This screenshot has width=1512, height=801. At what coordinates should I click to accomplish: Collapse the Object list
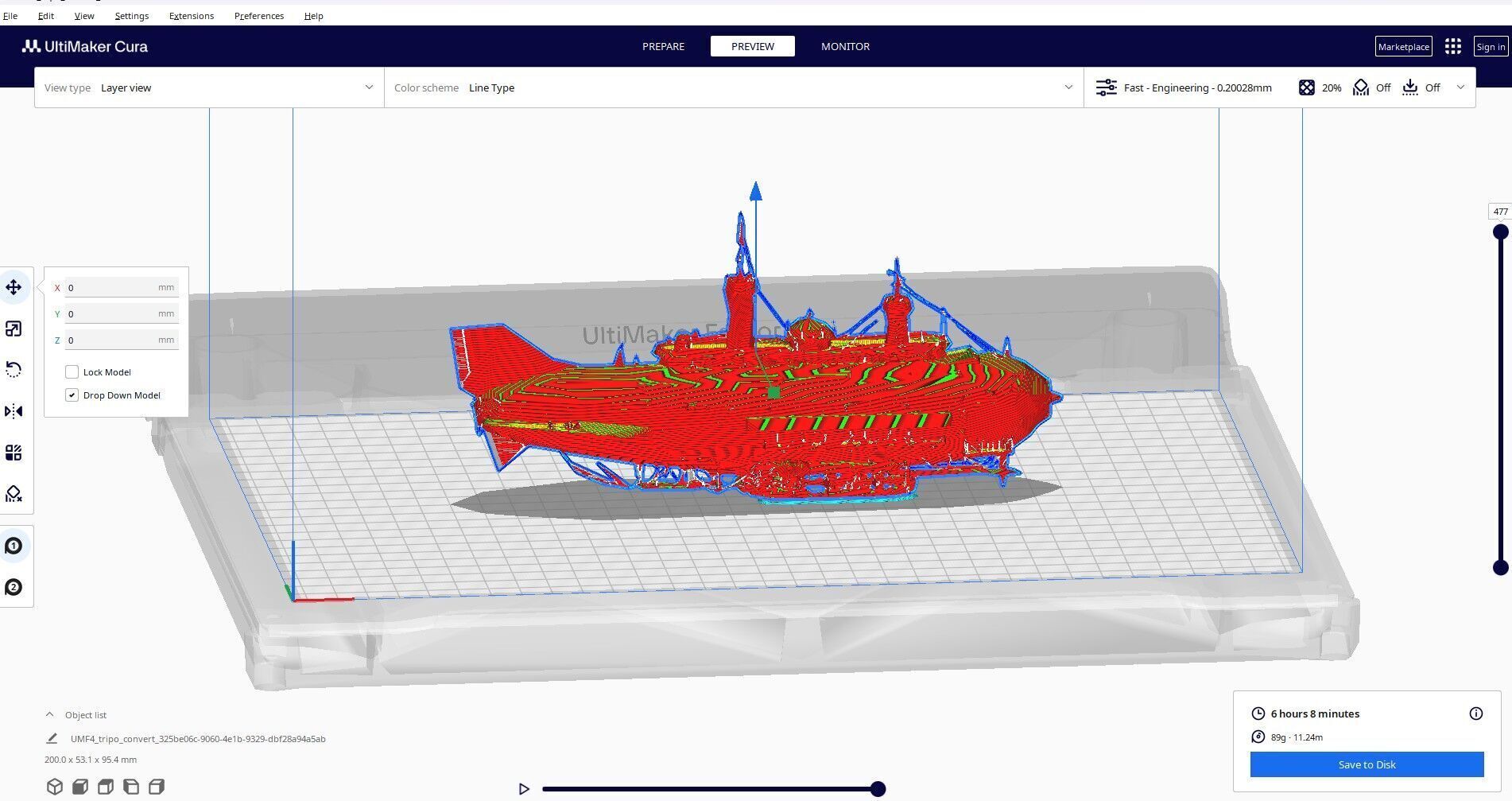tap(50, 714)
